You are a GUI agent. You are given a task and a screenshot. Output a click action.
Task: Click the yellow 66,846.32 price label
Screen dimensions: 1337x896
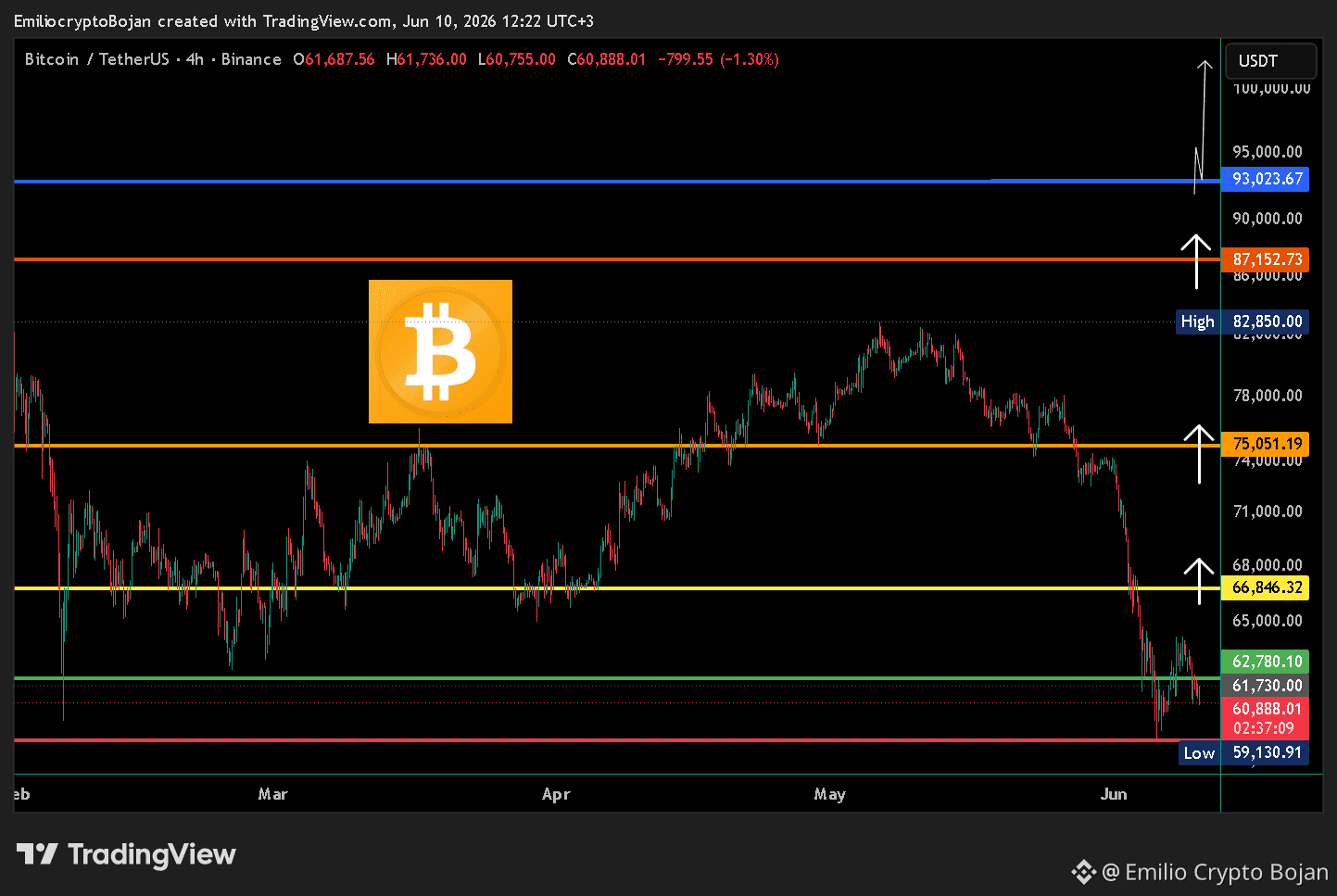1266,587
